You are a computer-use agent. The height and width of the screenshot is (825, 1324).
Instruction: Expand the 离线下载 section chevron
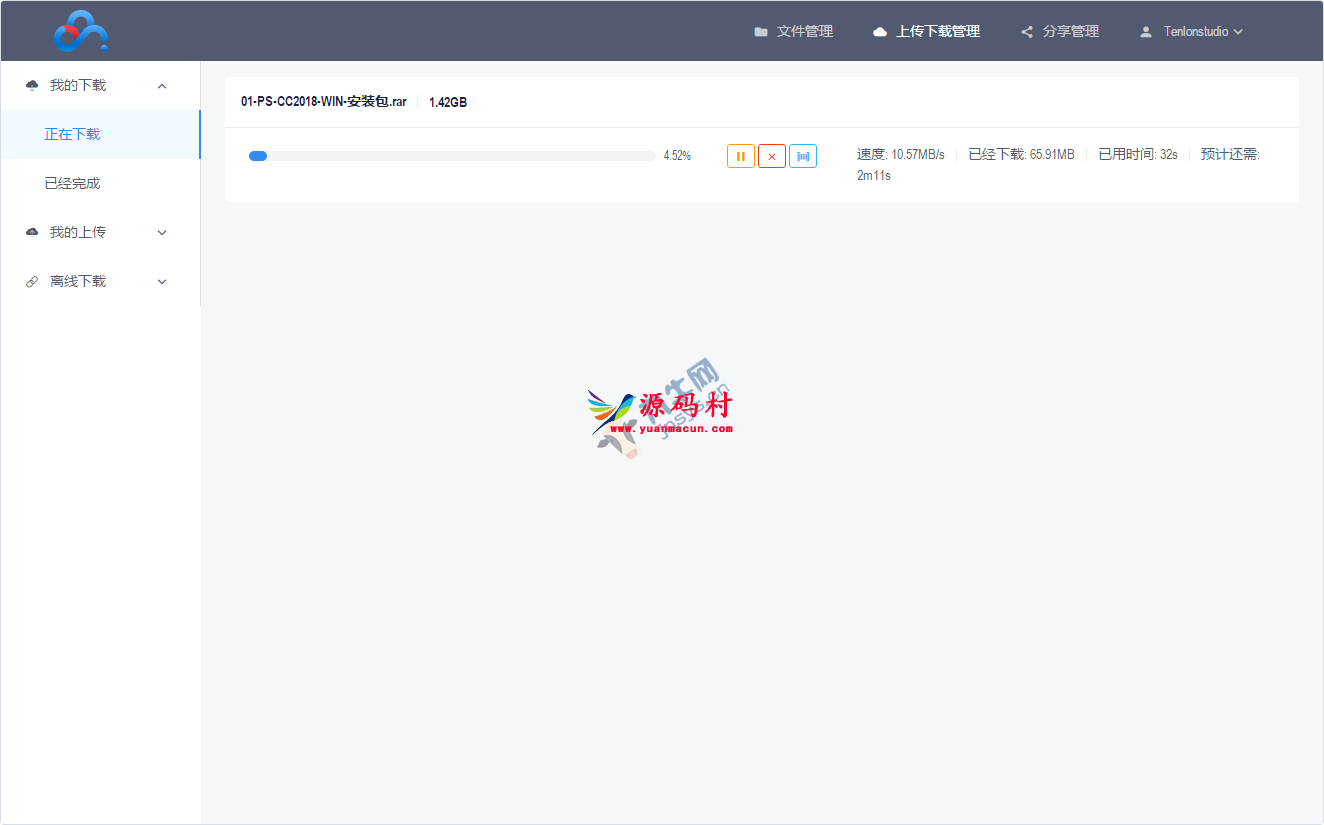[162, 282]
